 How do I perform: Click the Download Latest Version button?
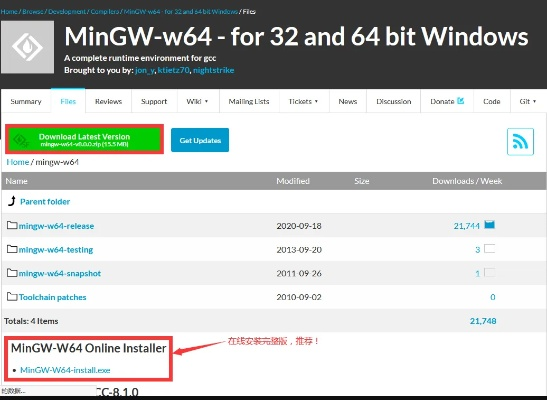[84, 139]
